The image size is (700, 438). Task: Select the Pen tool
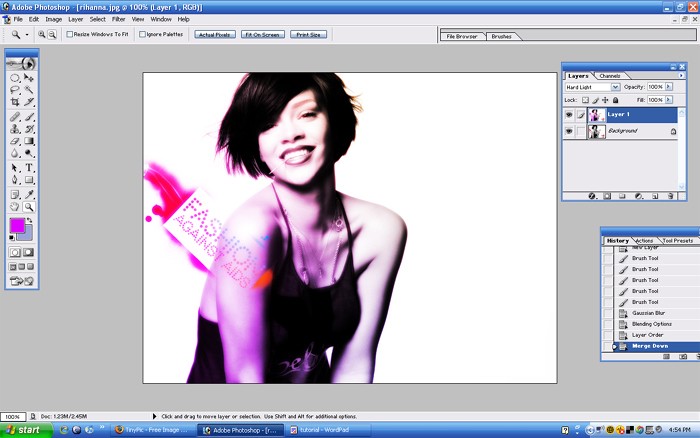[15, 180]
